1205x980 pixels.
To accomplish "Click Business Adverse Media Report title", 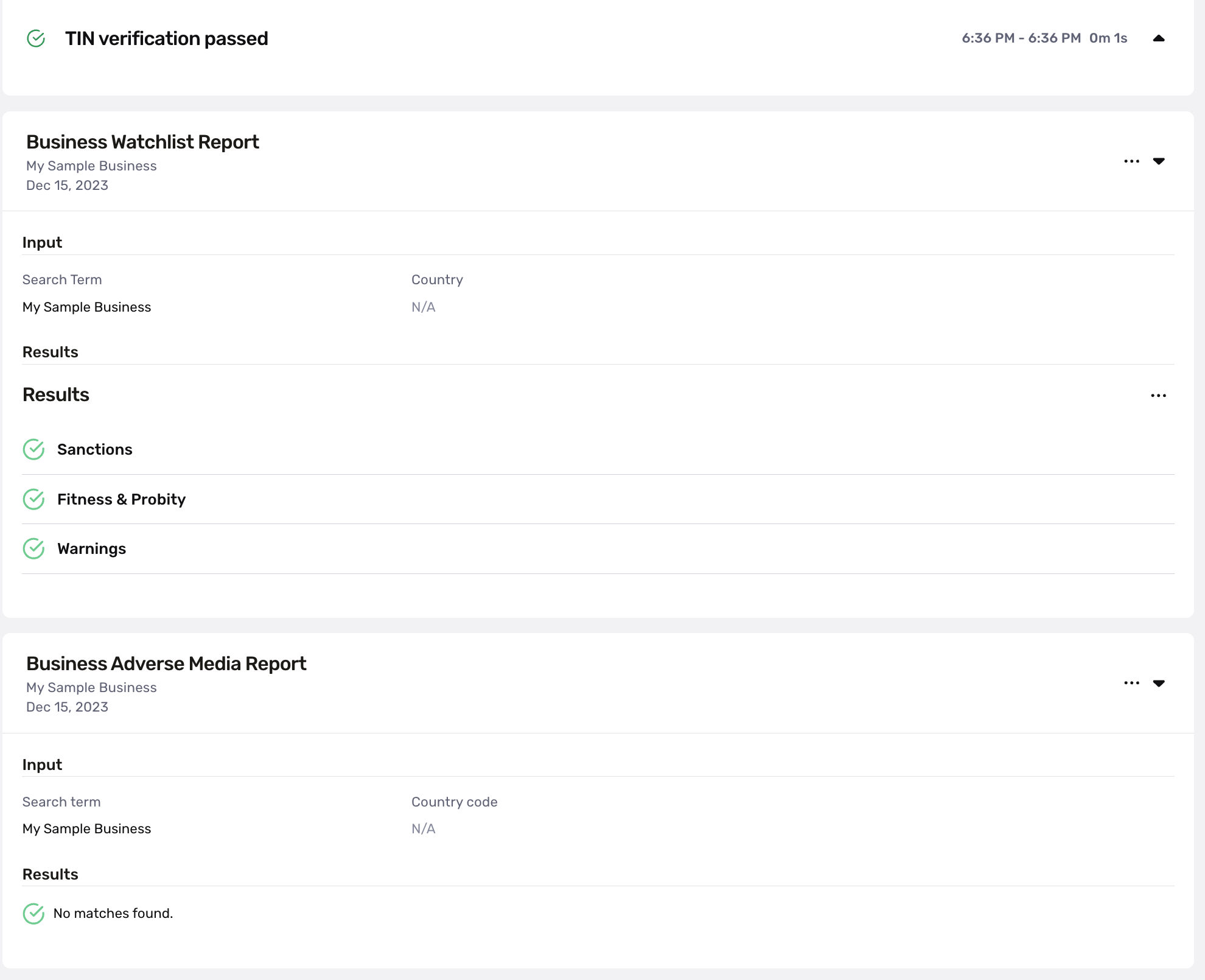I will coord(166,663).
